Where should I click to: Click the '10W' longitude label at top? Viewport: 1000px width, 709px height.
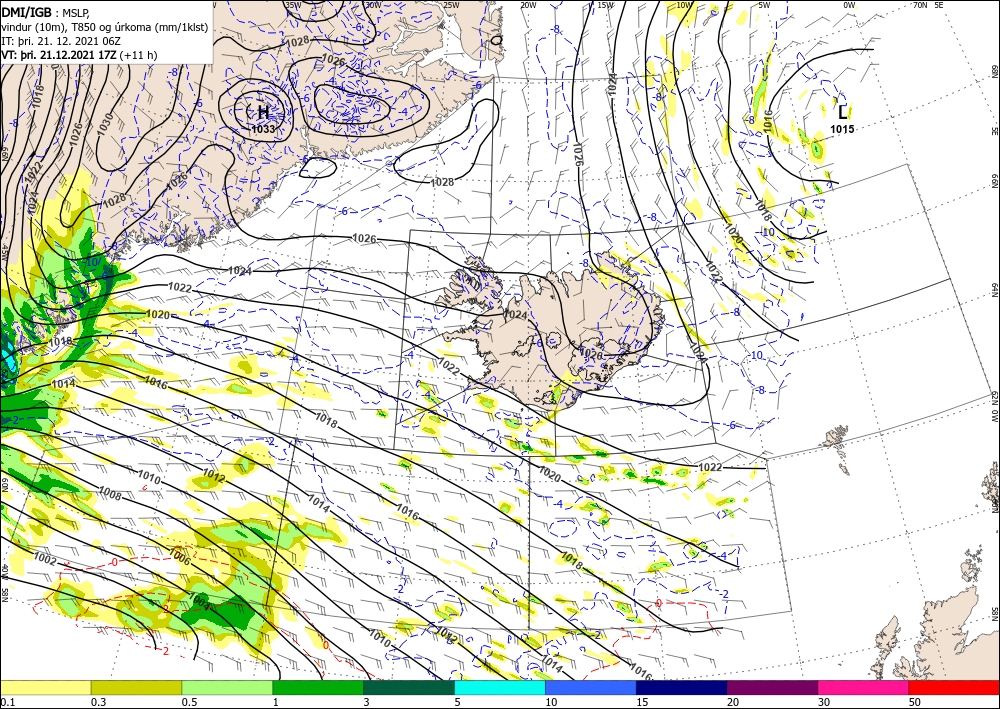click(x=684, y=5)
